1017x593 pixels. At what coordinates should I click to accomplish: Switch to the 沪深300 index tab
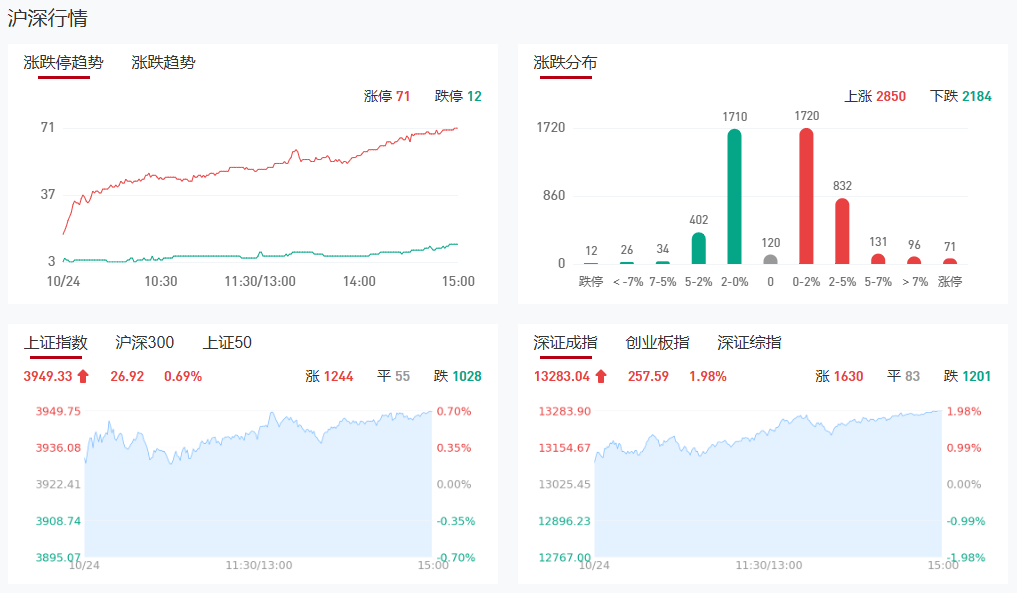[x=145, y=343]
